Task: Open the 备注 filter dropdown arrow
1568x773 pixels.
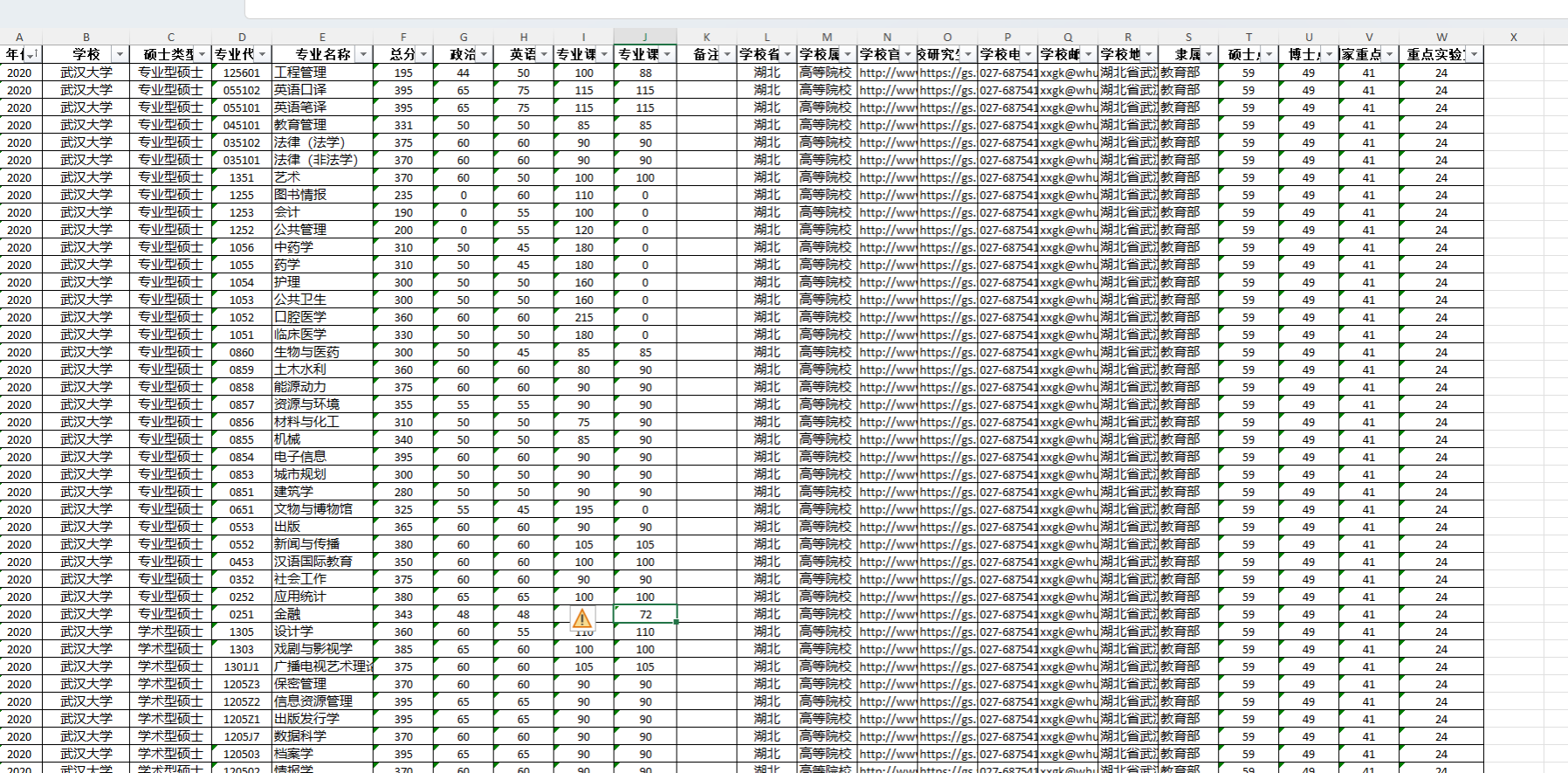Action: 727,54
